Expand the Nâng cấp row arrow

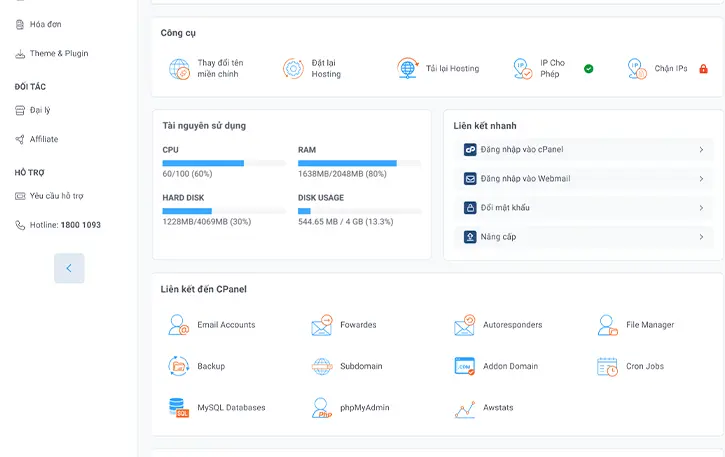pos(701,237)
